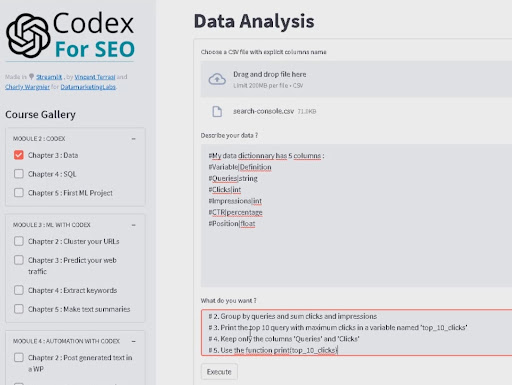Viewport: 512px width, 385px height.
Task: Check Chapter 5 : Make text summaries
Action: [x=19, y=309]
